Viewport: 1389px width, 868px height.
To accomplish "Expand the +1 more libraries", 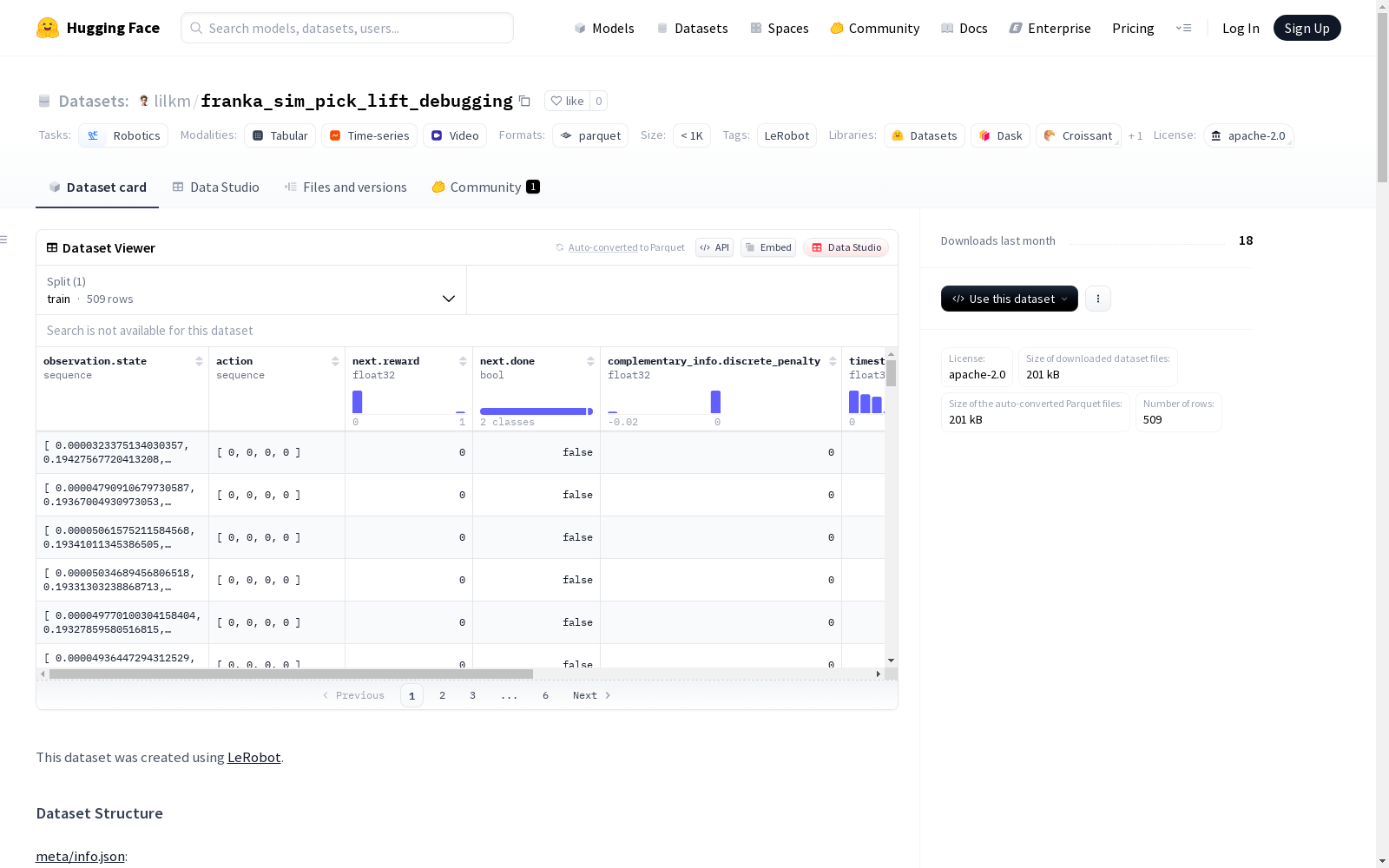I will (x=1136, y=135).
